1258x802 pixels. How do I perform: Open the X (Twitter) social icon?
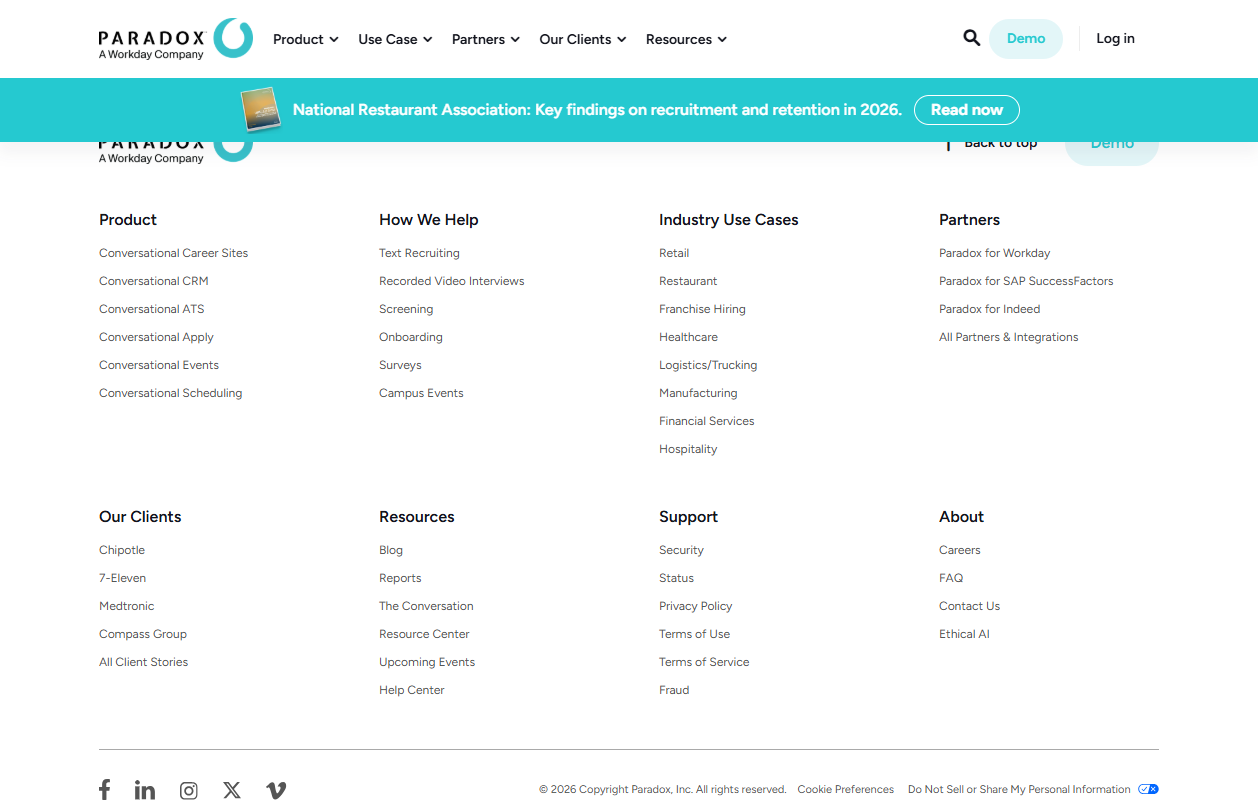click(x=232, y=790)
